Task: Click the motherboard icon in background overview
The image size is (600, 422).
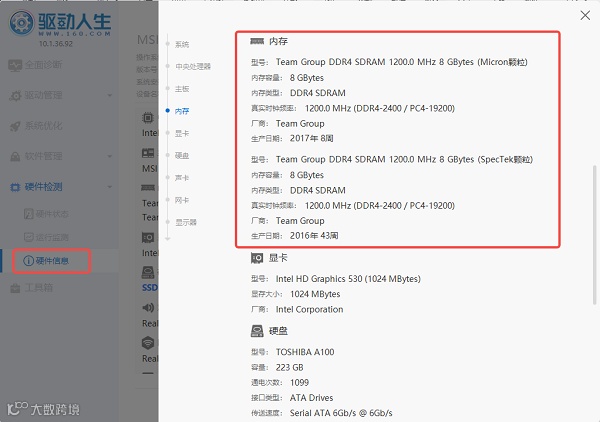Action: pyautogui.click(x=148, y=153)
